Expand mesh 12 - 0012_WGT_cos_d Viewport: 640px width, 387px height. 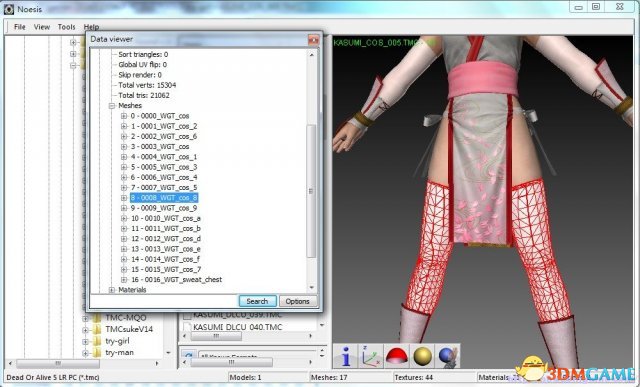click(124, 239)
